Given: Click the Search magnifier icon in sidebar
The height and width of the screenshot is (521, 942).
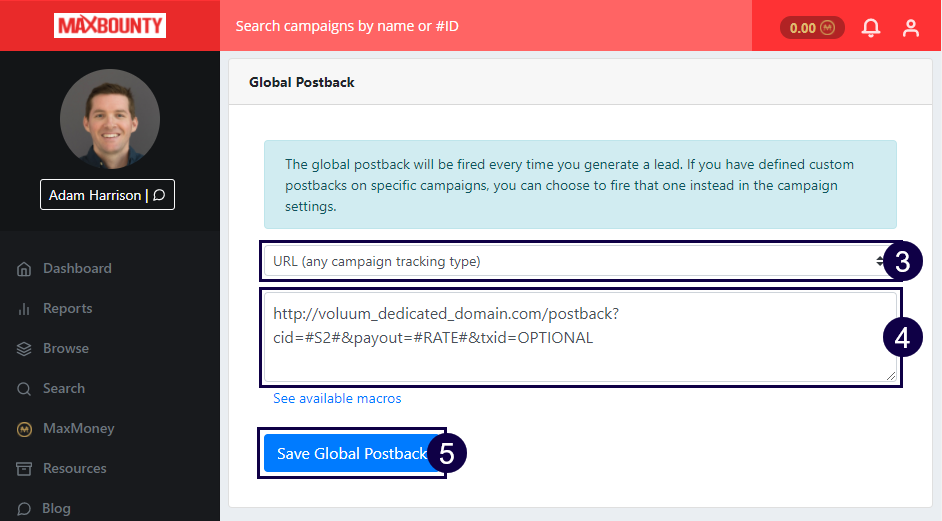Looking at the screenshot, I should 24,389.
